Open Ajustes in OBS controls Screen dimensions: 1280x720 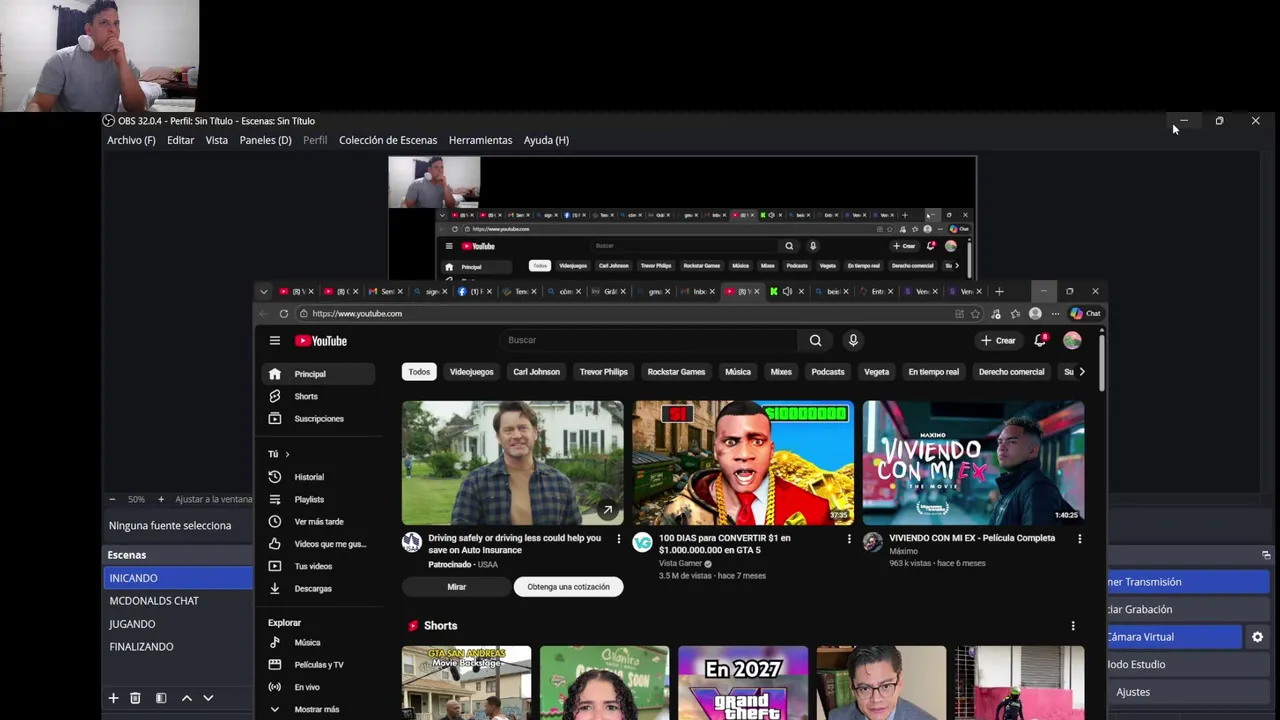coord(1187,692)
